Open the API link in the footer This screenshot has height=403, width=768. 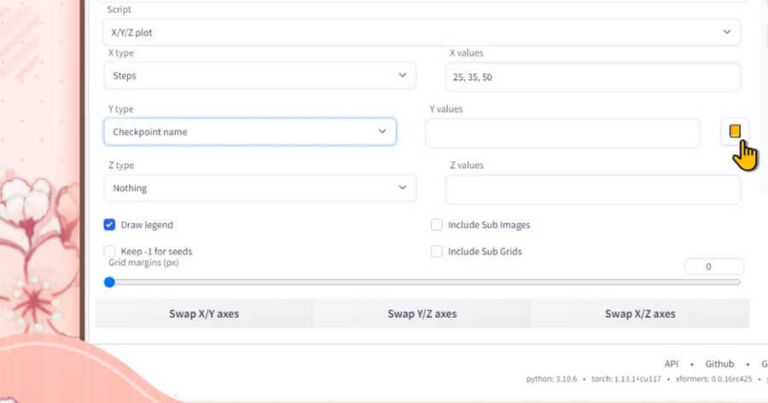[671, 364]
